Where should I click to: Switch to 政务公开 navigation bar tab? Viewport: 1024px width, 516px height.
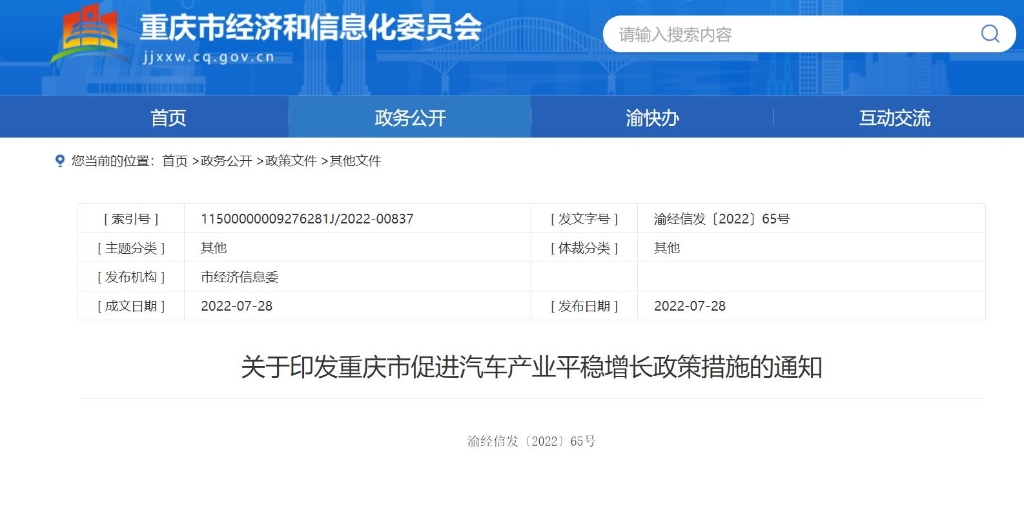pos(410,118)
